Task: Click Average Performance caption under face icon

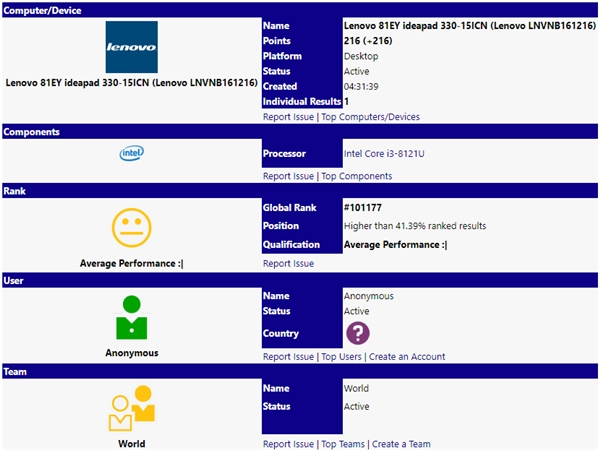Action: point(132,263)
